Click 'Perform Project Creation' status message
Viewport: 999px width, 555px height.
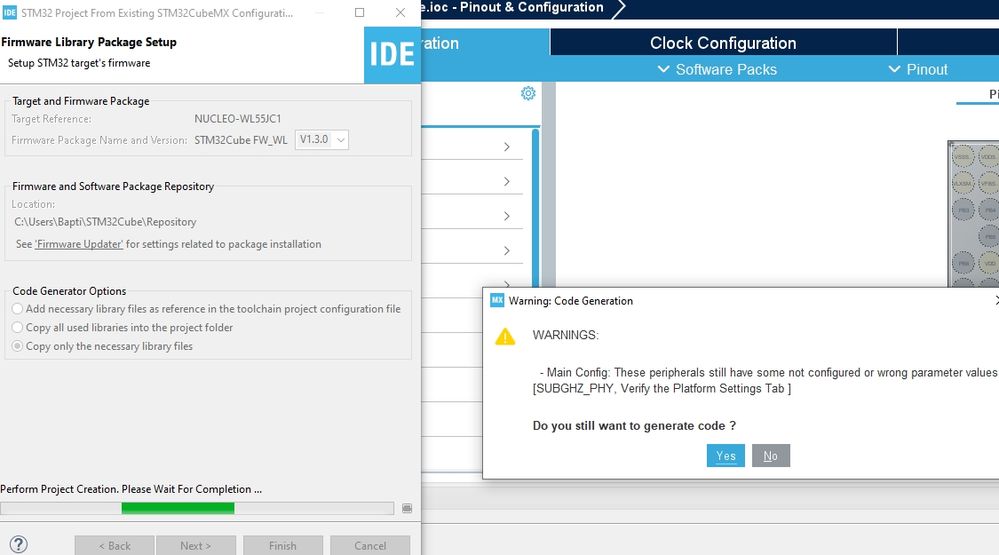point(131,489)
